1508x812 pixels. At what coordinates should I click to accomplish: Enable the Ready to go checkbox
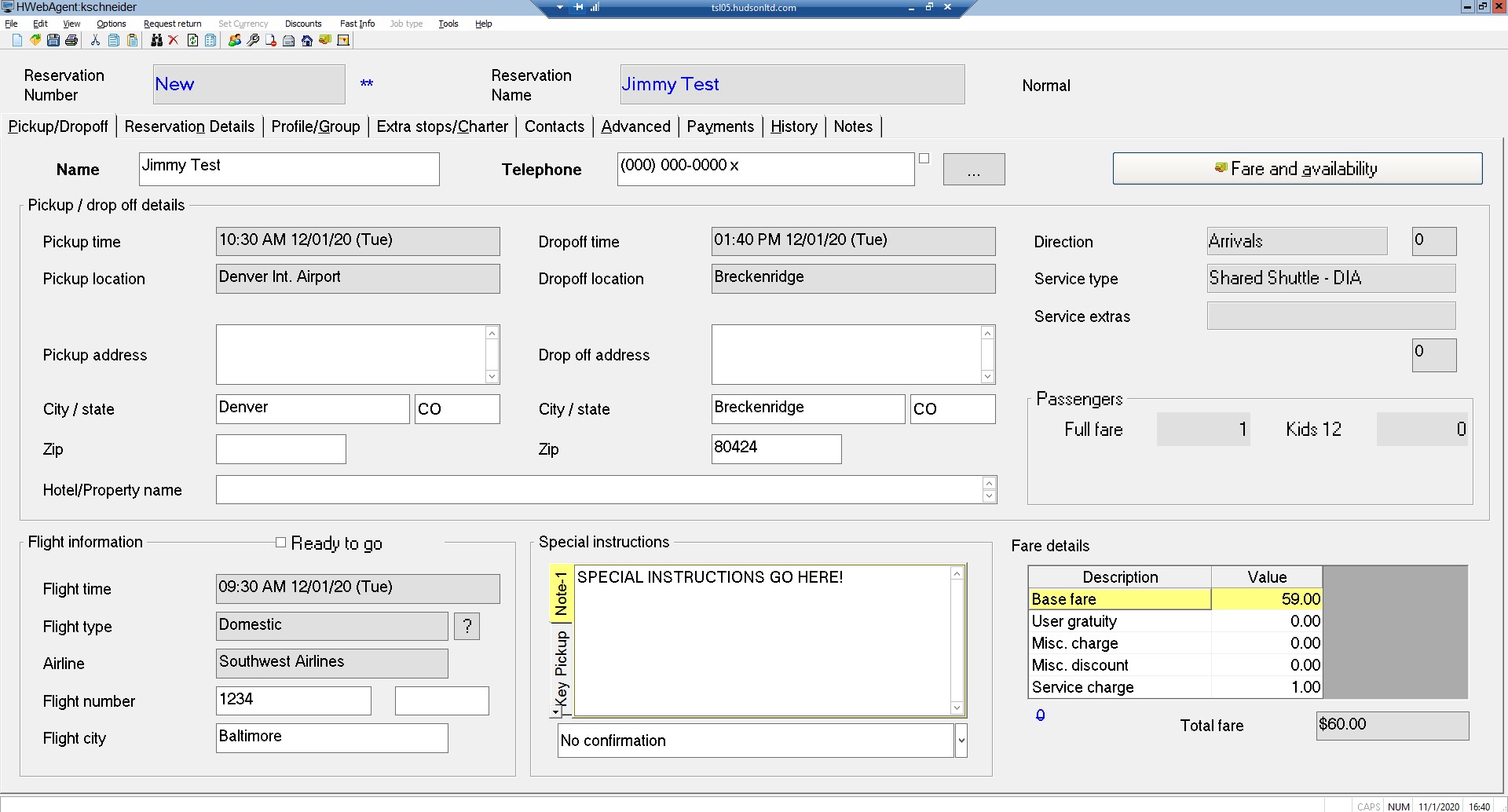point(280,543)
